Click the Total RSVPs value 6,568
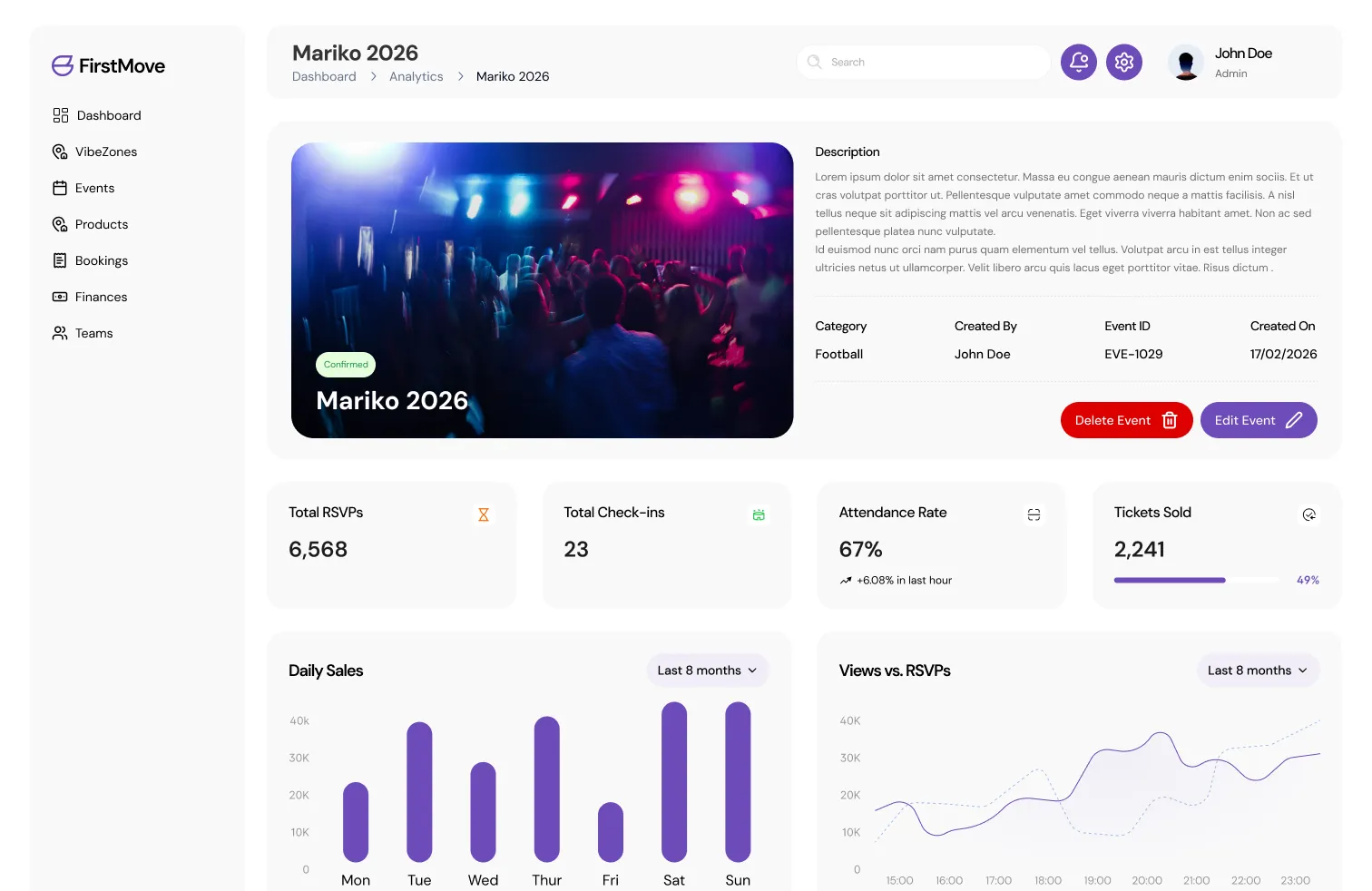1372x891 pixels. click(x=318, y=549)
